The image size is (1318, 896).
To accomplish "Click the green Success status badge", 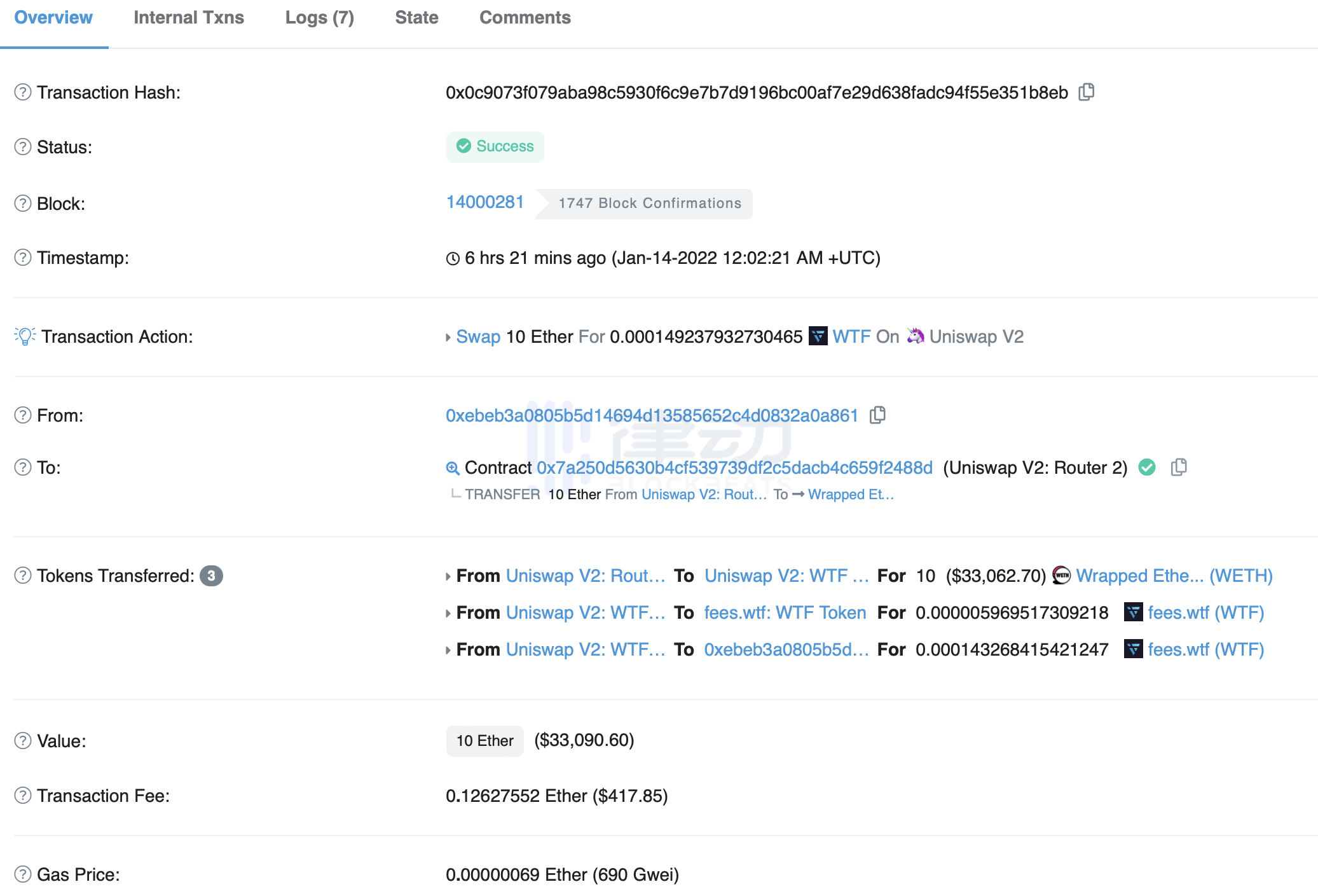I will pyautogui.click(x=495, y=147).
